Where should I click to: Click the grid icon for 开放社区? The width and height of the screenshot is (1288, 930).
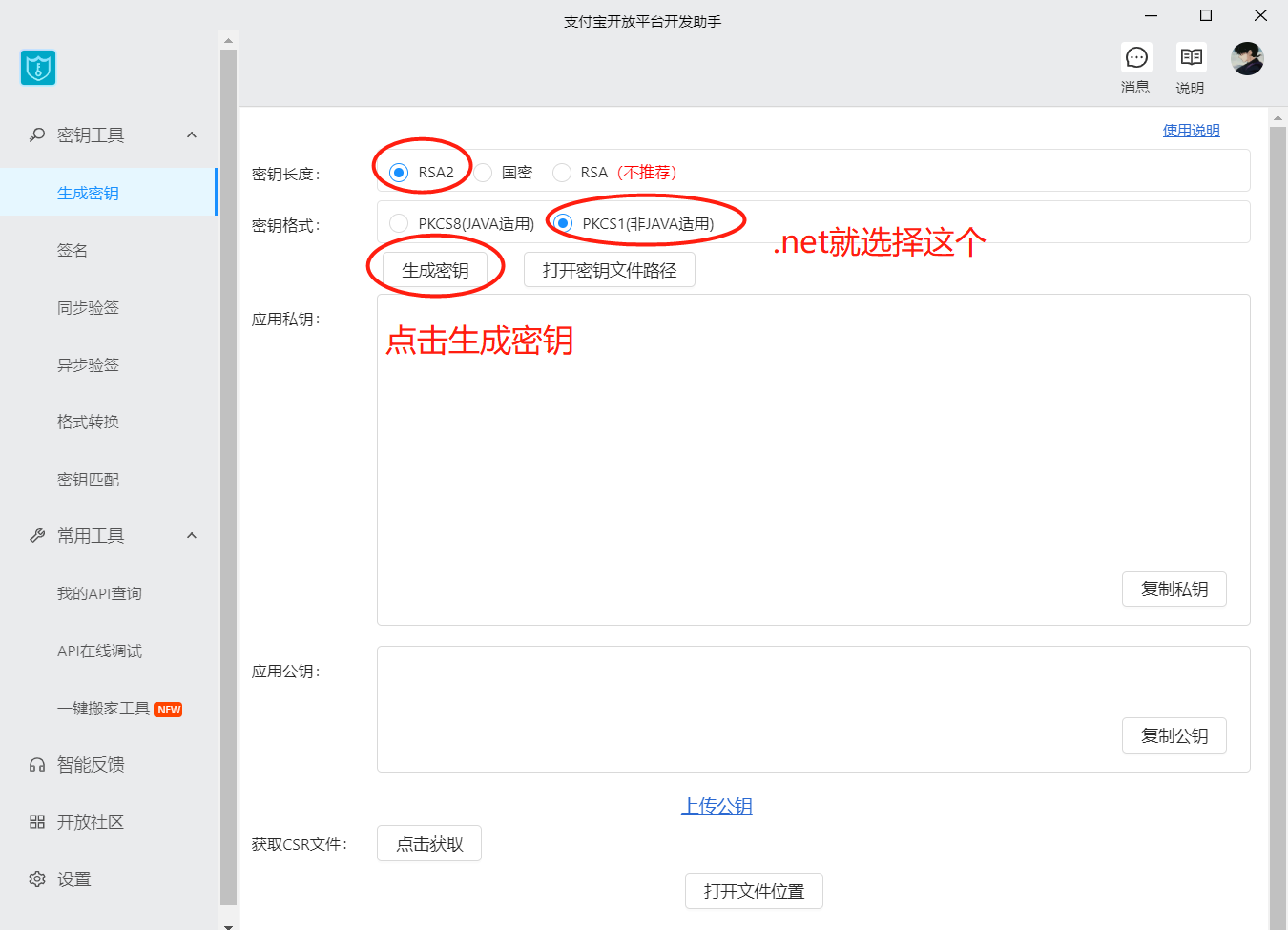click(x=37, y=822)
